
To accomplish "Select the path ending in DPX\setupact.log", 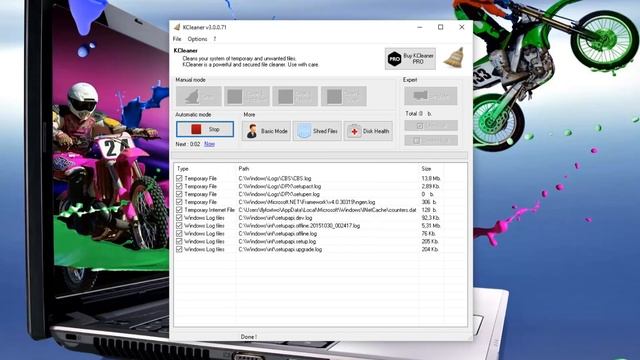I will click(280, 186).
